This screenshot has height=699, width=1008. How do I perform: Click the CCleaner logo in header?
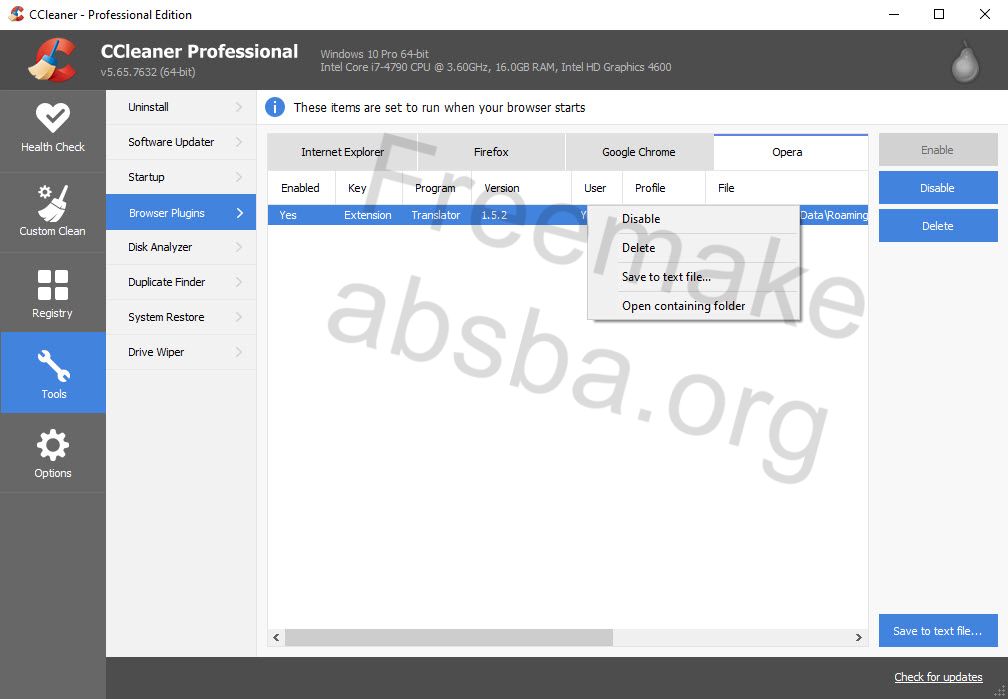coord(51,60)
